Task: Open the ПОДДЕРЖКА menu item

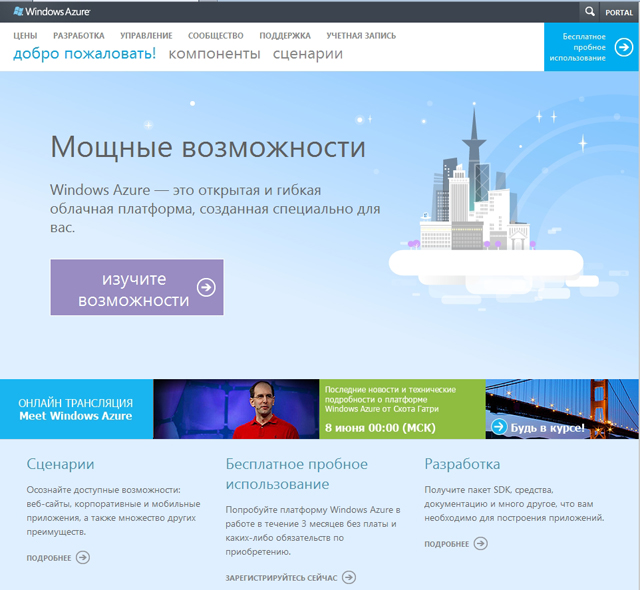Action: click(x=285, y=36)
